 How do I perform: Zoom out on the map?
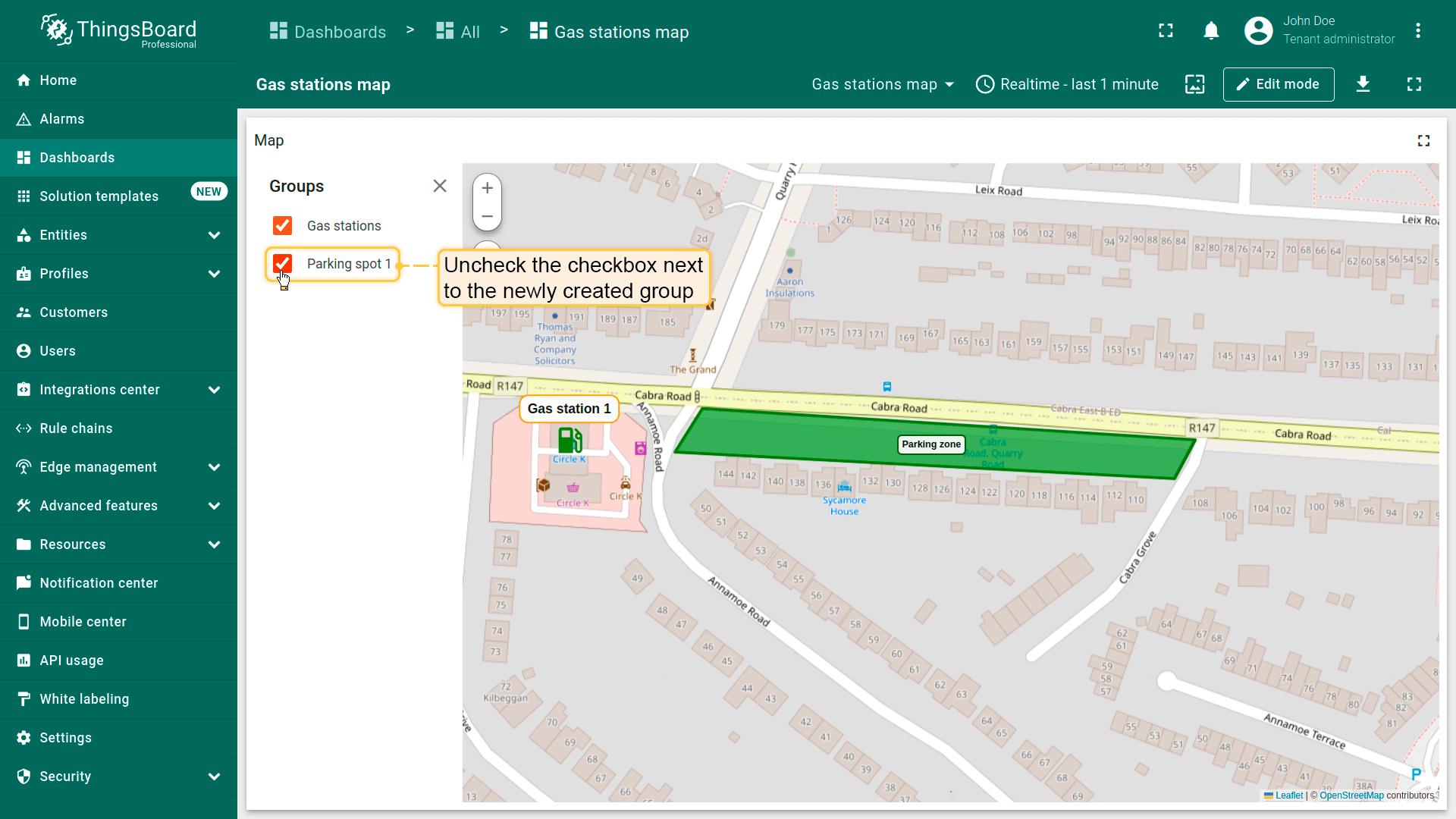tap(487, 216)
